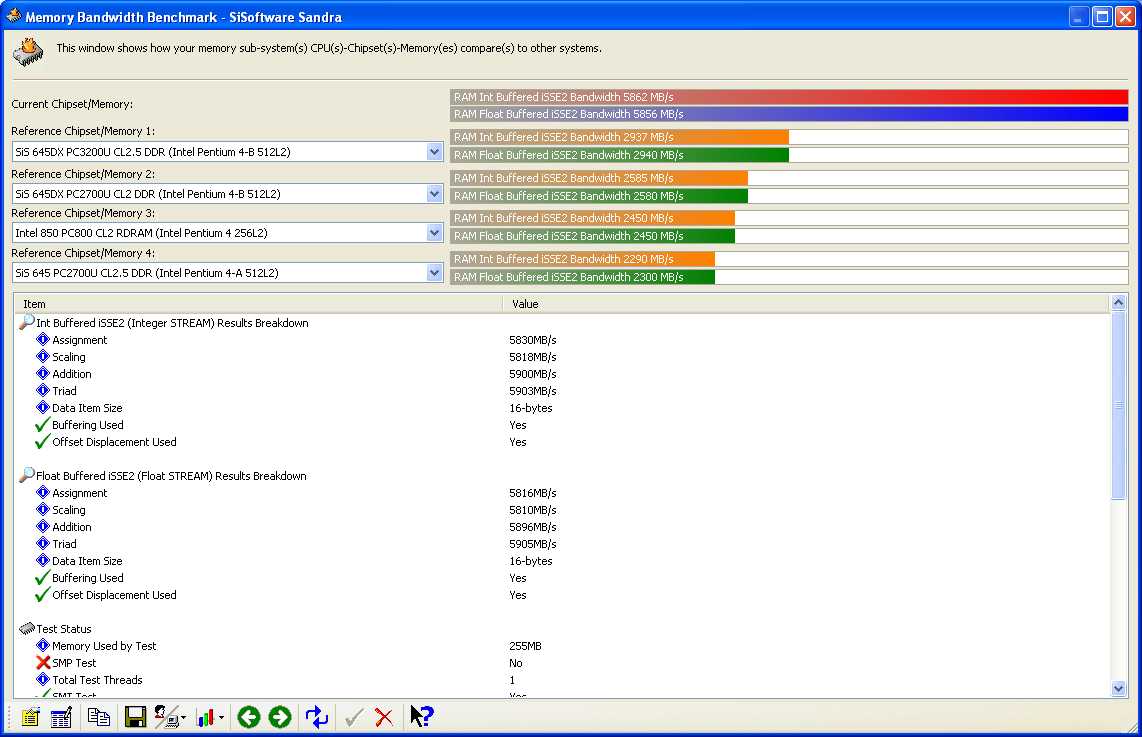Click the 255MB value

pyautogui.click(x=525, y=646)
